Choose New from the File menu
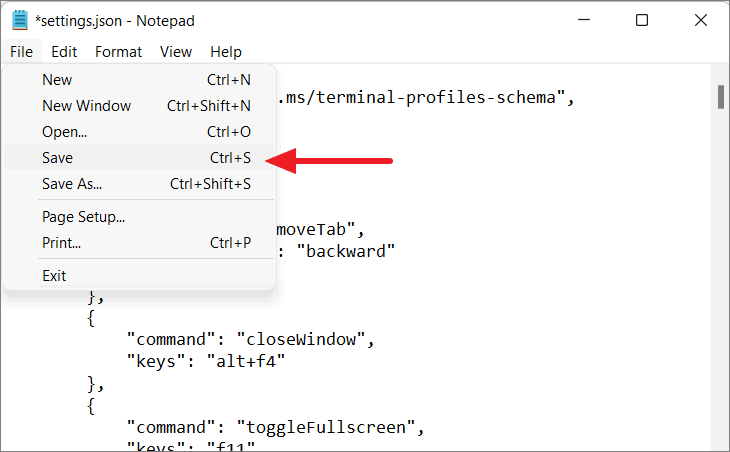Image resolution: width=730 pixels, height=452 pixels. 139,80
